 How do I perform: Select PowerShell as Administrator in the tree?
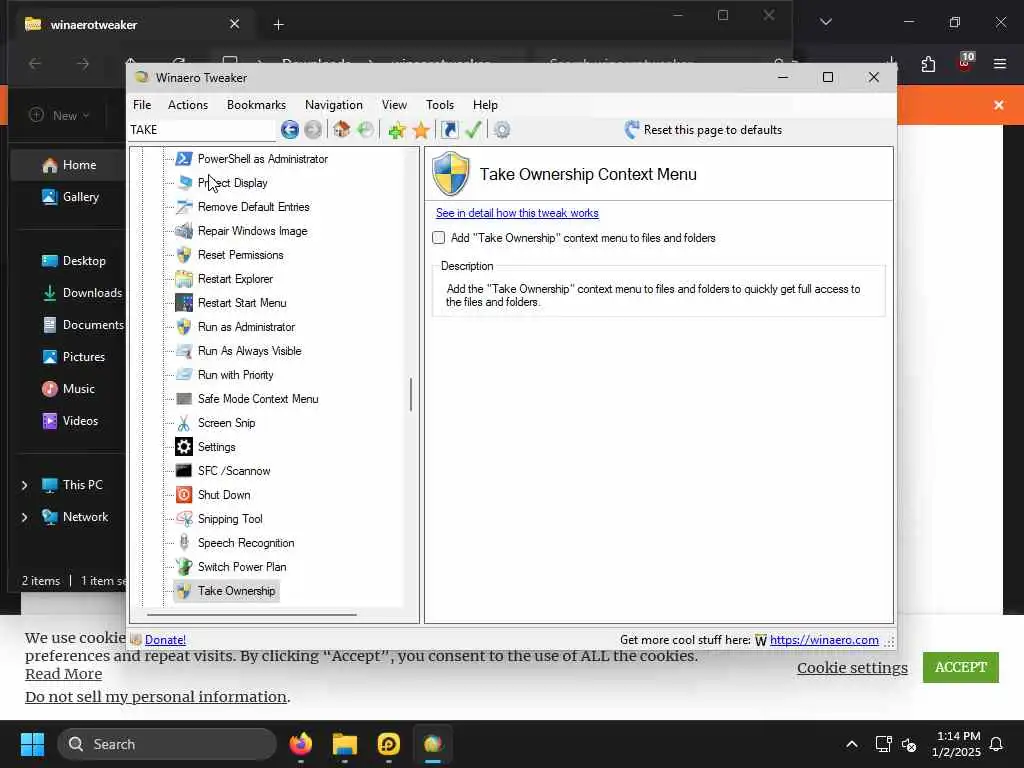263,159
